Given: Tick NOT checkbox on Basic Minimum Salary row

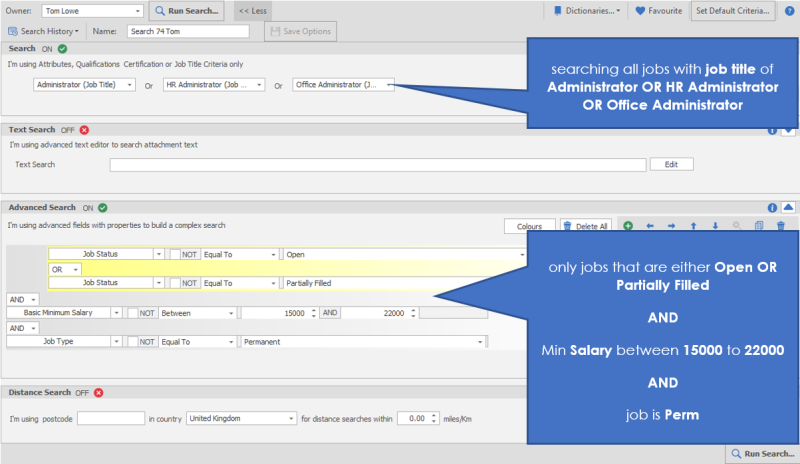Looking at the screenshot, I should [133, 313].
